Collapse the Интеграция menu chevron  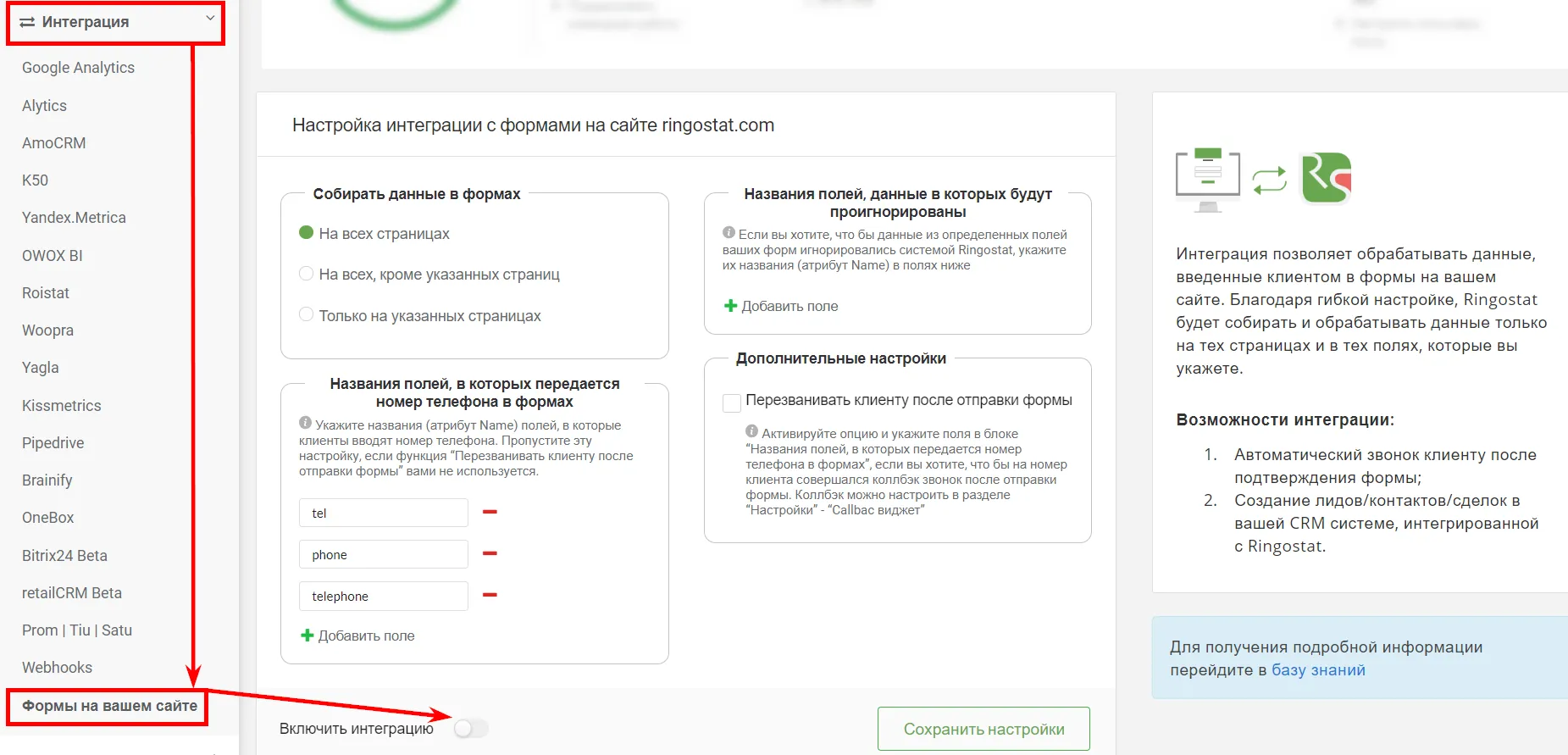[x=210, y=19]
